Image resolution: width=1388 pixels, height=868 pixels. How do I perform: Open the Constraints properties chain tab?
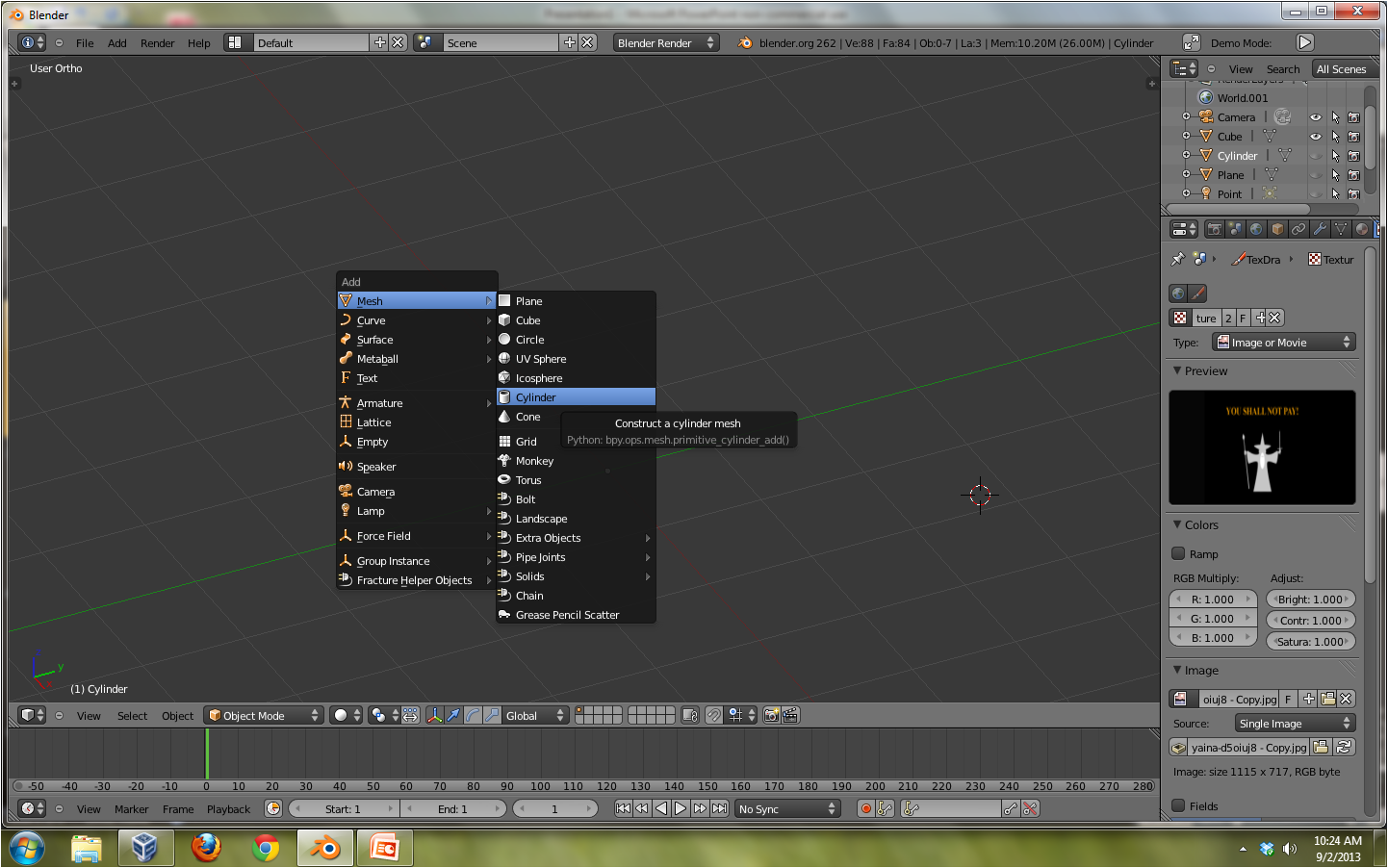1298,229
